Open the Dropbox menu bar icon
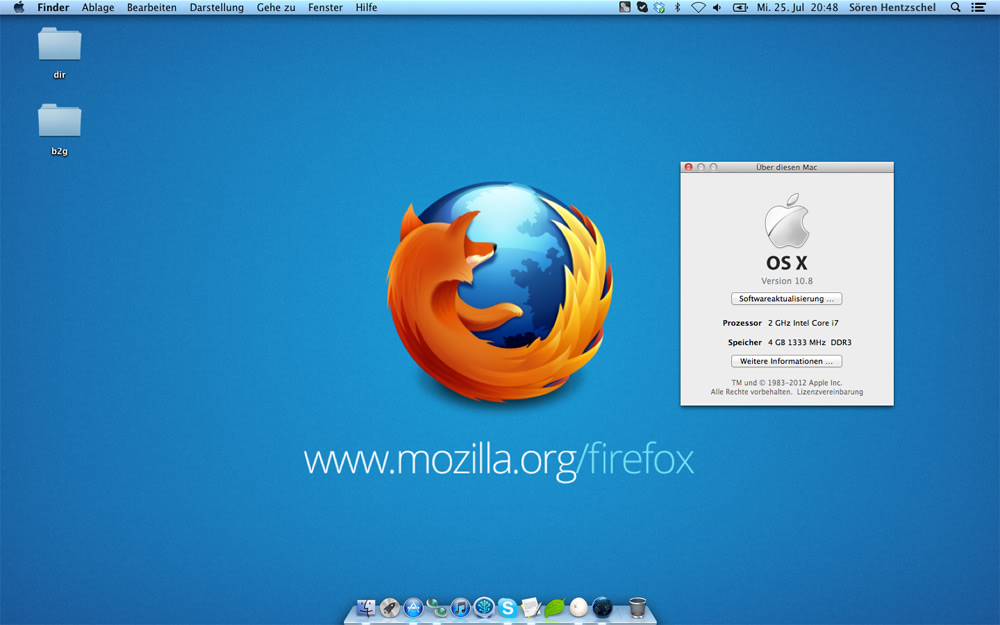Image resolution: width=1000 pixels, height=625 pixels. pos(659,8)
